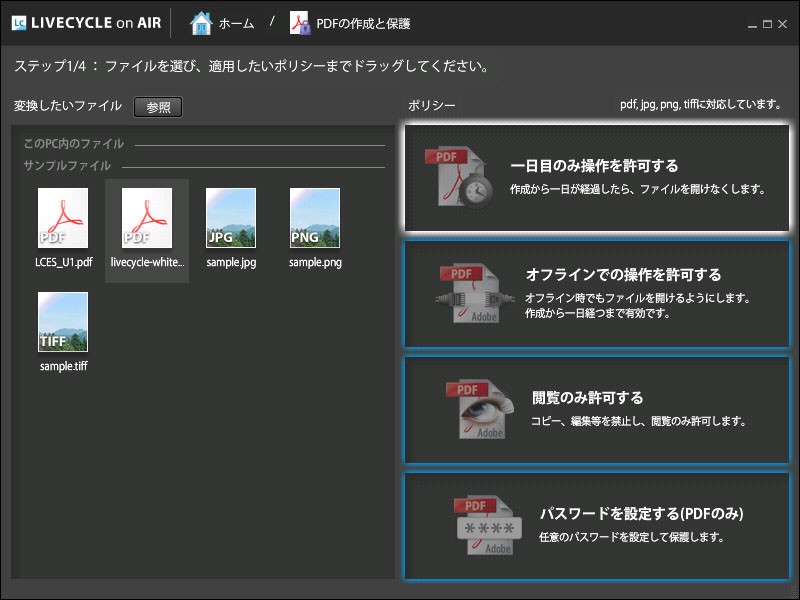This screenshot has width=800, height=600.
Task: Click the sample.png file name
Action: (315, 262)
